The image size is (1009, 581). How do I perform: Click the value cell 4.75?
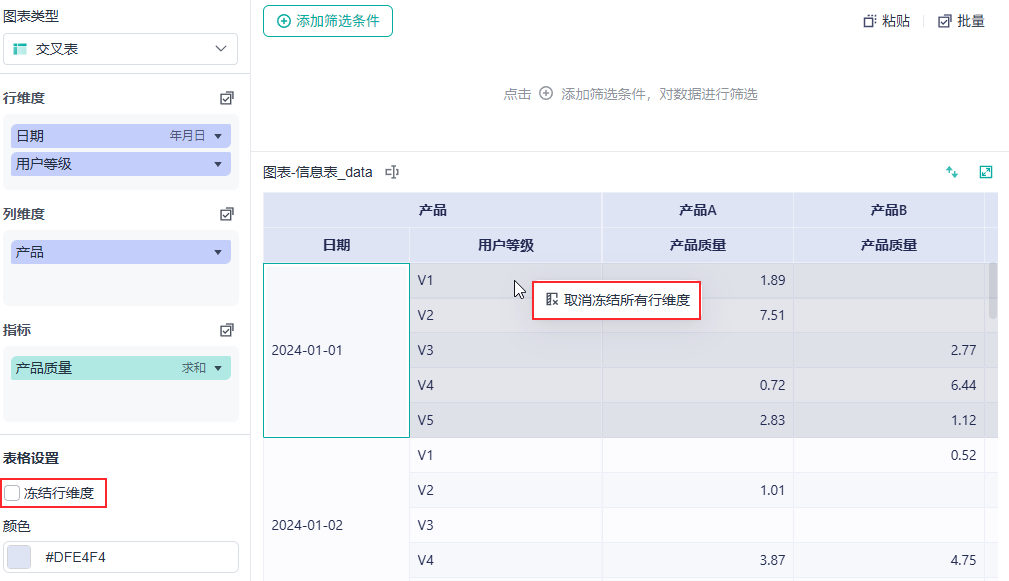click(x=889, y=560)
